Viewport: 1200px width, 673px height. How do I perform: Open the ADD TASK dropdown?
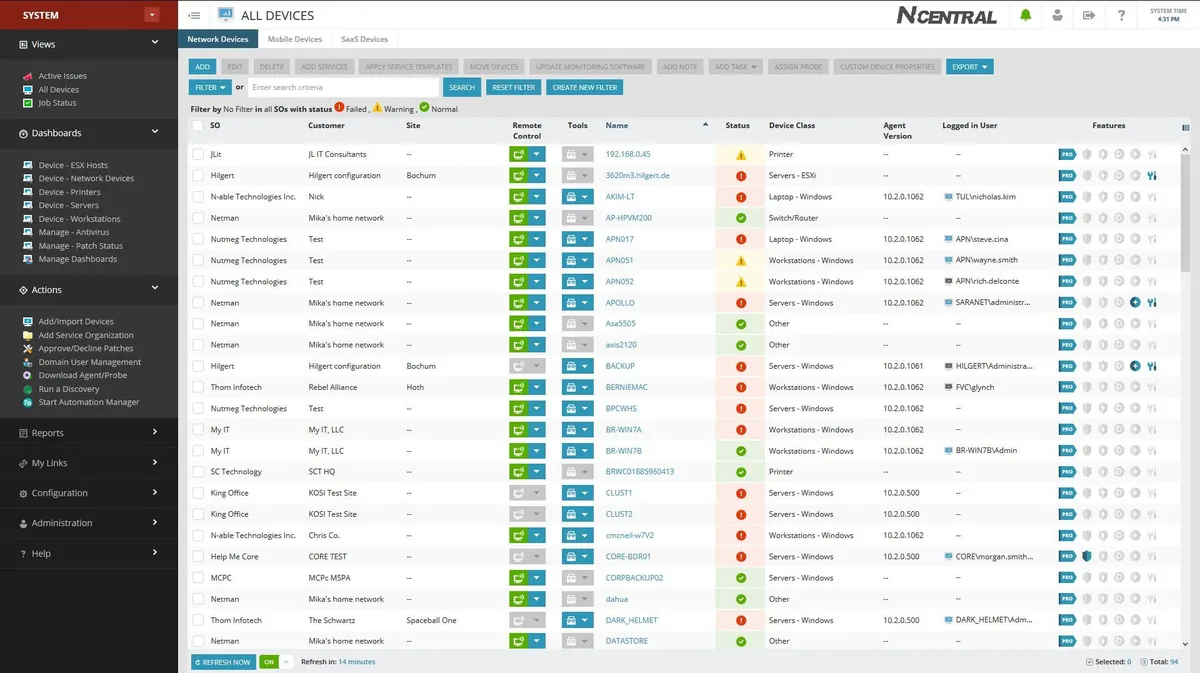pos(736,67)
